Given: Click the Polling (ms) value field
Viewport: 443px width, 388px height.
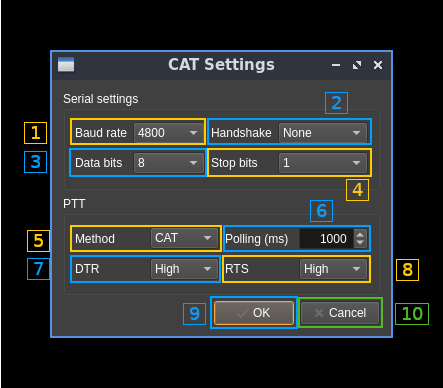Looking at the screenshot, I should click(x=327, y=239).
